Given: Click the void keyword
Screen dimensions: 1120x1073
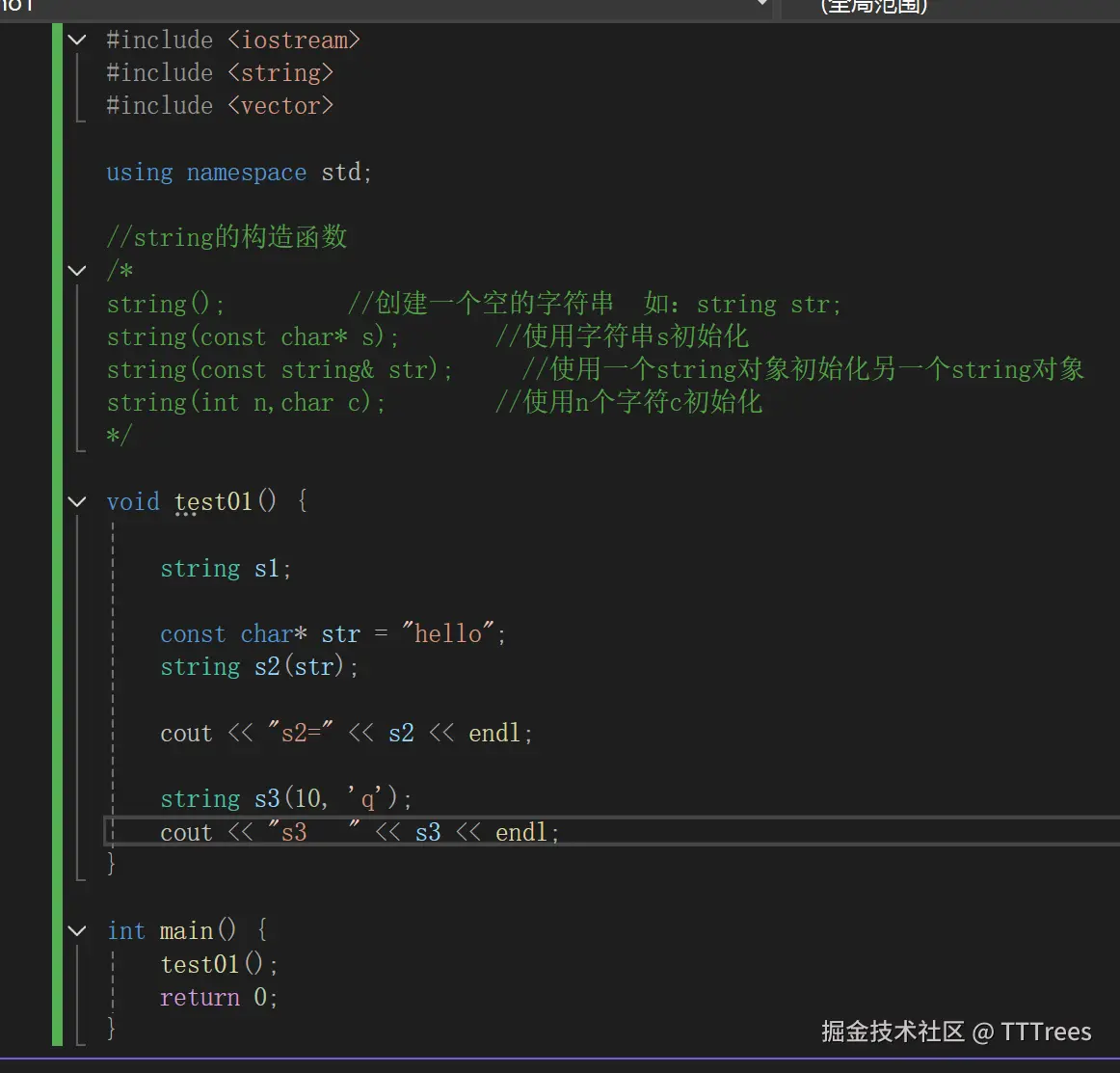Looking at the screenshot, I should click(133, 501).
